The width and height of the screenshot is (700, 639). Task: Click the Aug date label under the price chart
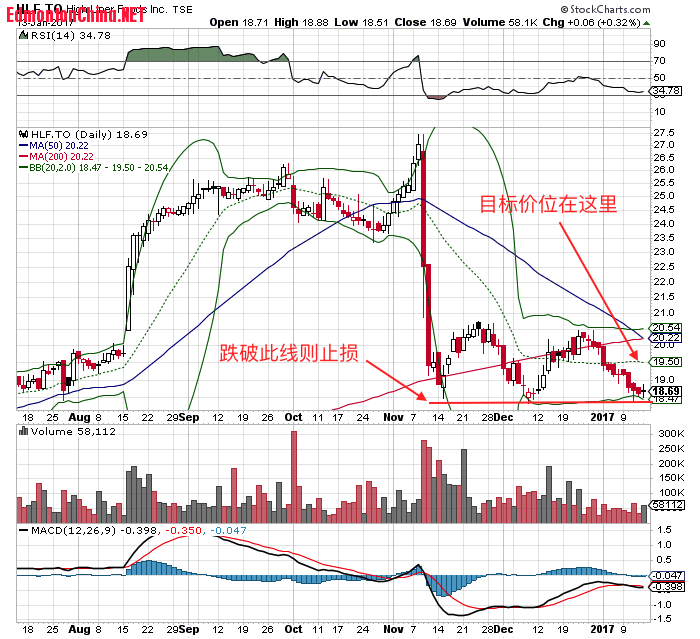click(x=79, y=418)
